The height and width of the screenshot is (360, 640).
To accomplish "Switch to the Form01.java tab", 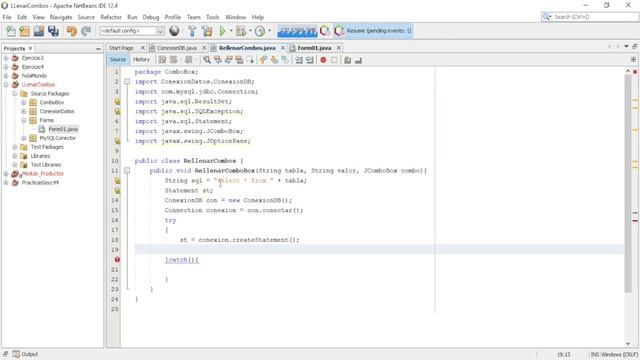I will click(x=314, y=48).
